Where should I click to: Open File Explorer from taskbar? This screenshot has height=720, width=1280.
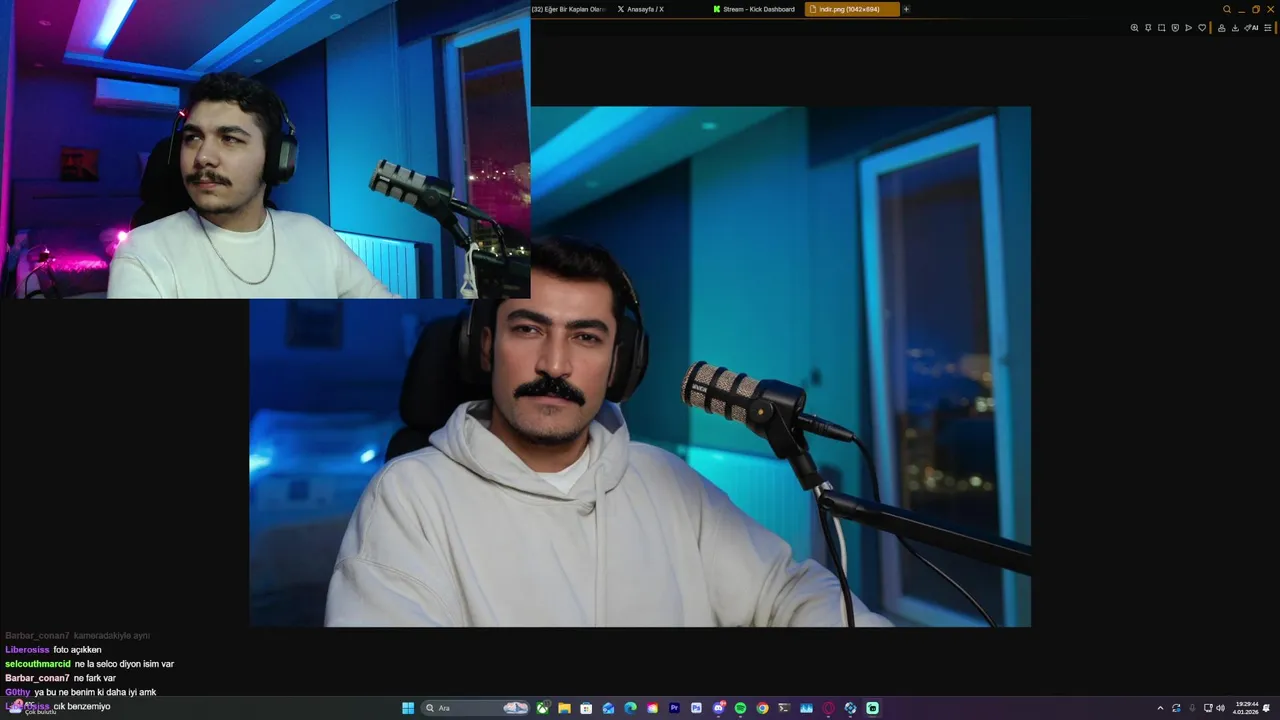[x=564, y=708]
